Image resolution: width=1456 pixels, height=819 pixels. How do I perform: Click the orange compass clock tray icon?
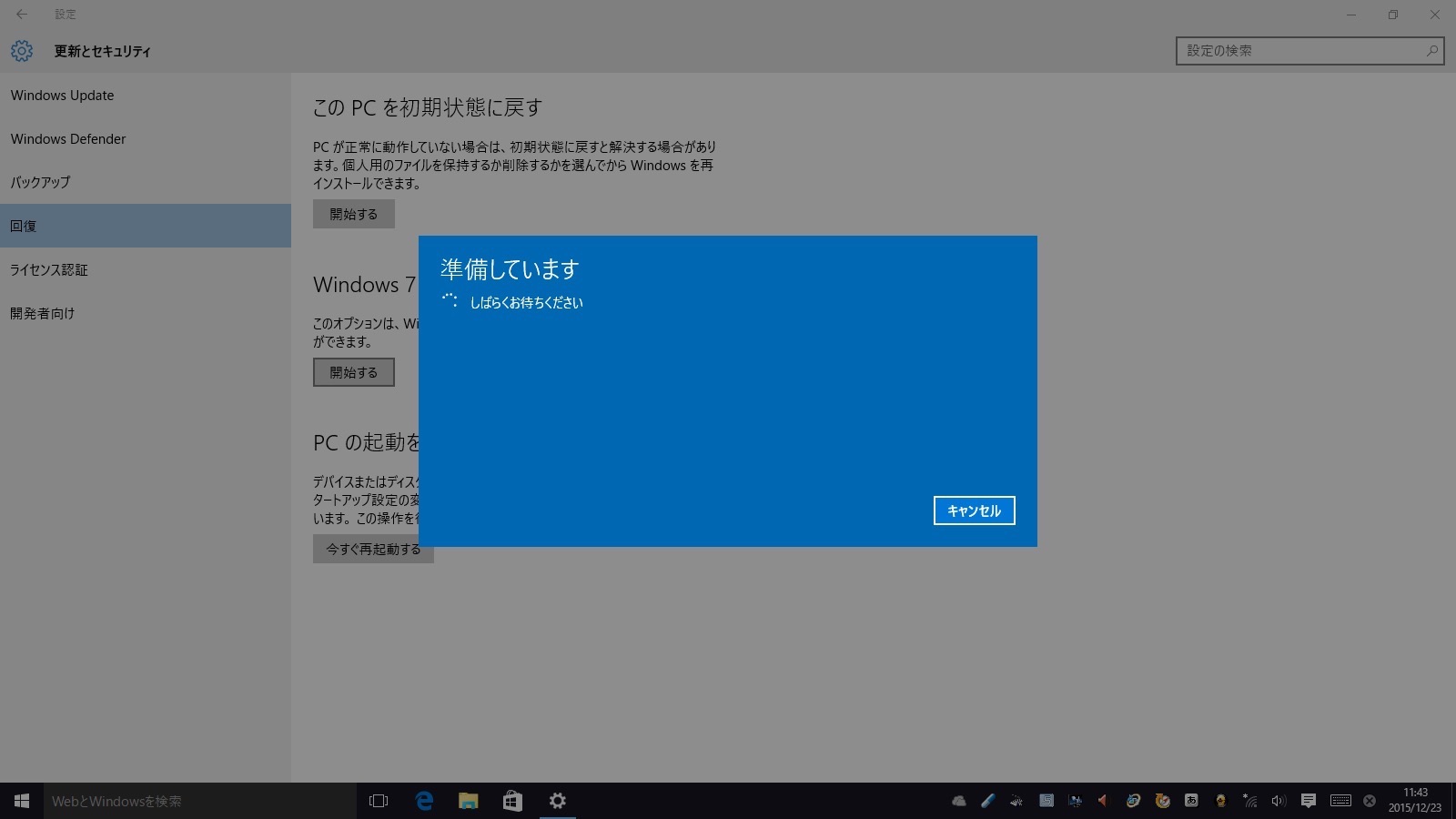[x=1162, y=801]
